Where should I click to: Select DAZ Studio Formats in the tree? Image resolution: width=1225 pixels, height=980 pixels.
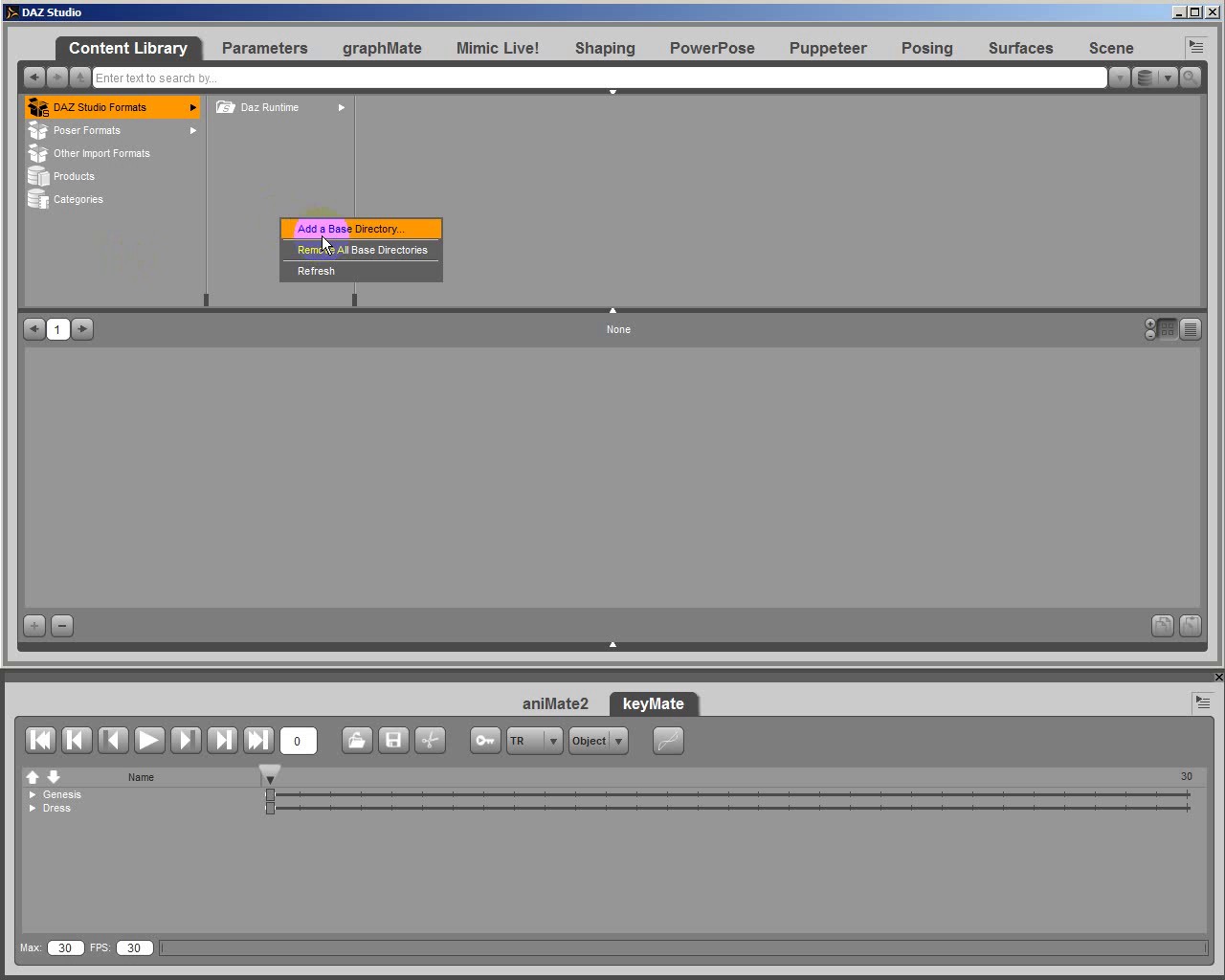click(x=113, y=107)
